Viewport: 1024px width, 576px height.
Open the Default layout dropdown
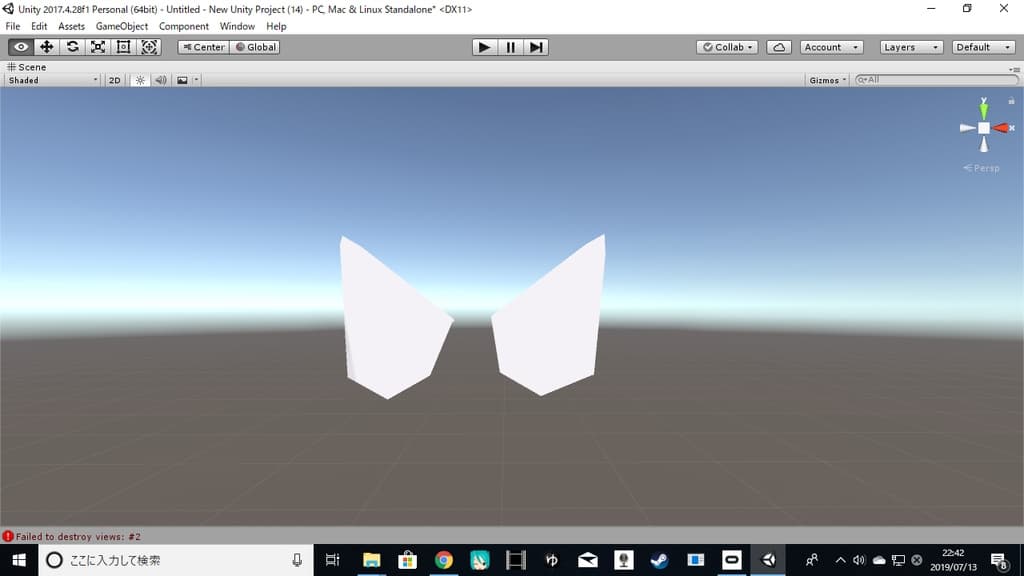click(x=983, y=47)
